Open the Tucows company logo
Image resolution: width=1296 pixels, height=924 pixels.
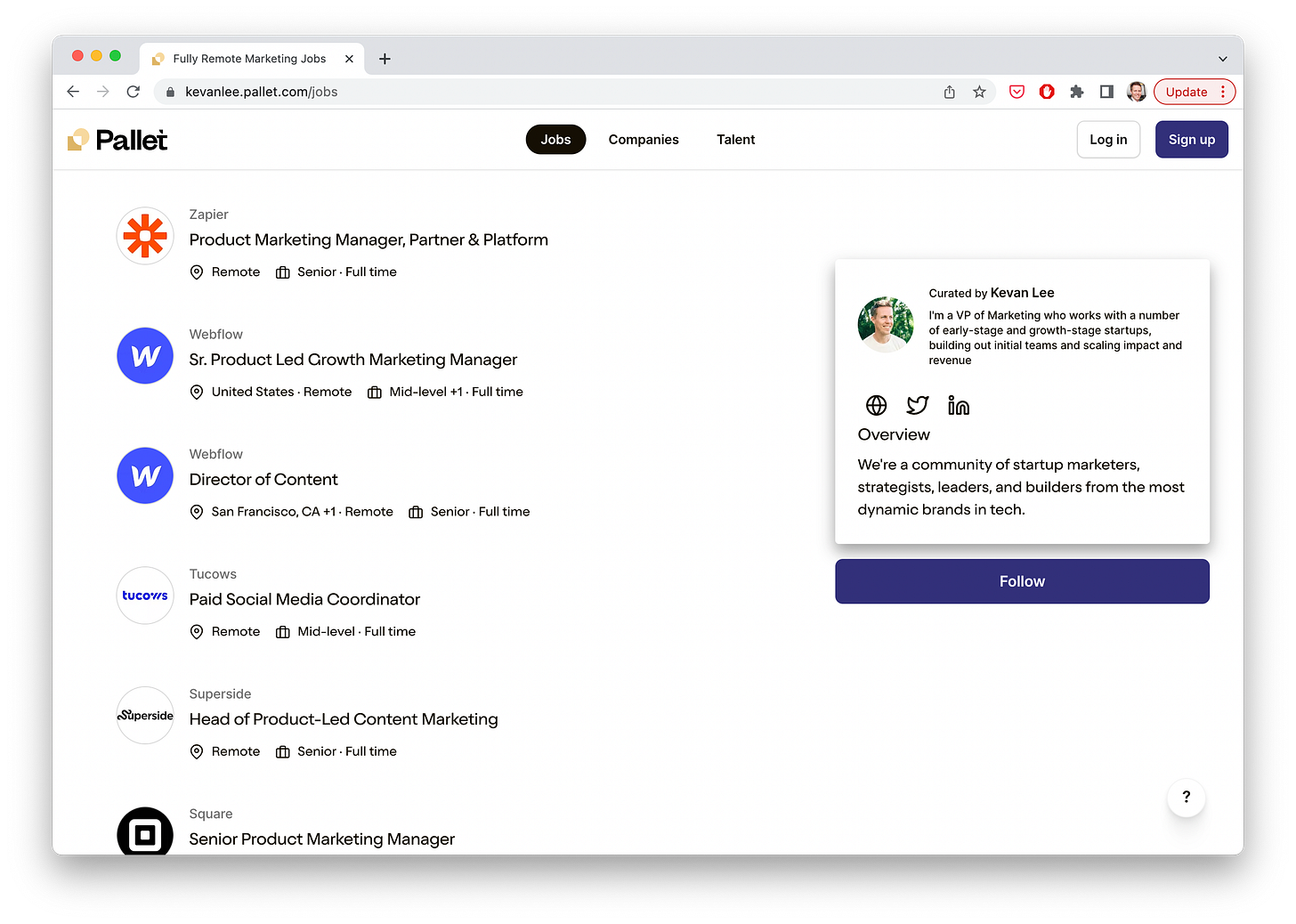[x=145, y=596]
